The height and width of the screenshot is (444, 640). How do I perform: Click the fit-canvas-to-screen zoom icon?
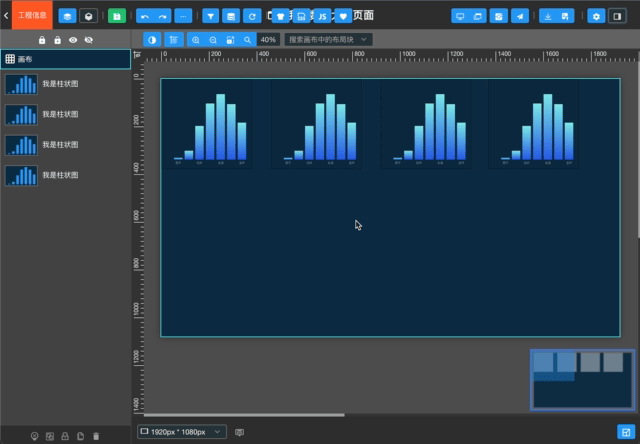click(x=231, y=40)
